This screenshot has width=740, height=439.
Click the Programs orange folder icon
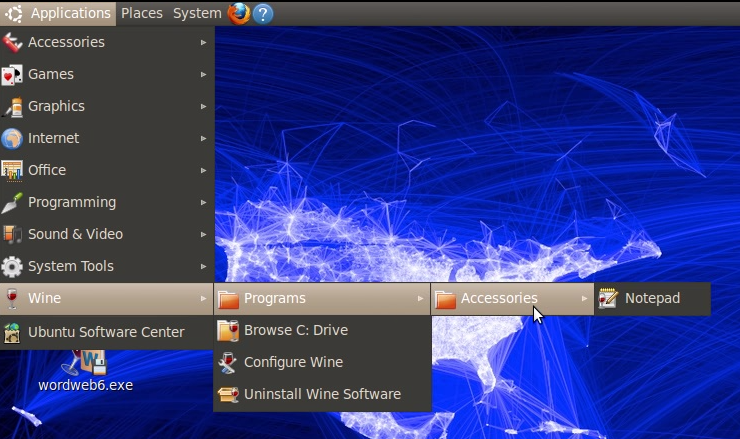(228, 299)
